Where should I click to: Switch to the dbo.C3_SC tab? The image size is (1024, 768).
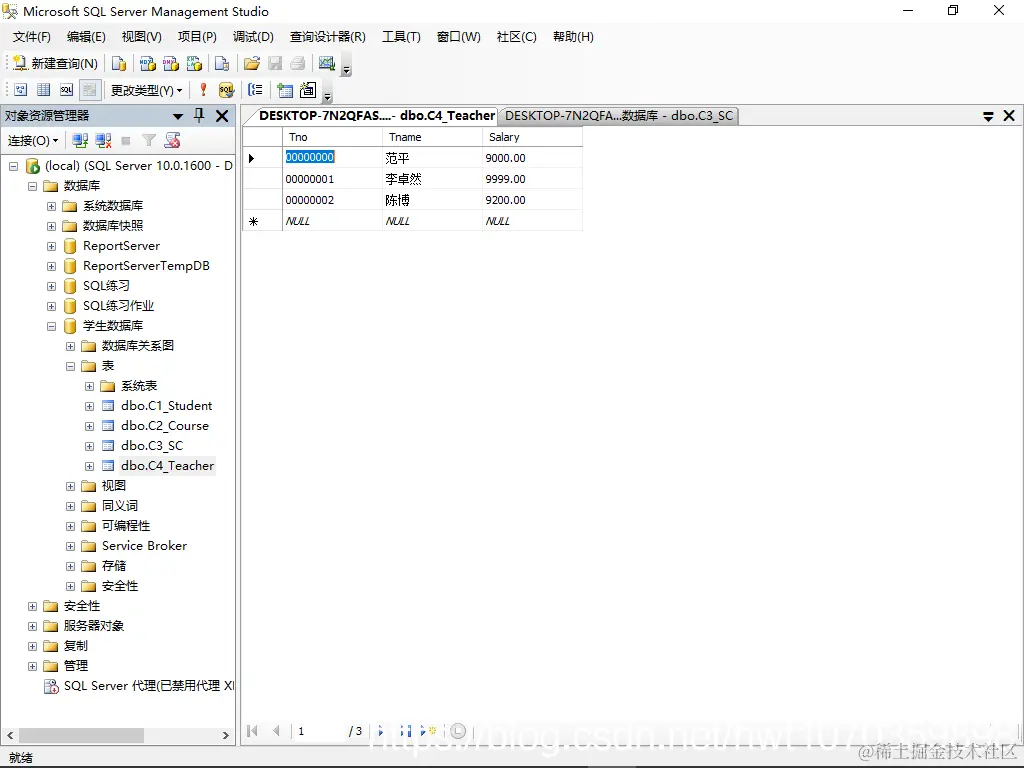pos(618,116)
